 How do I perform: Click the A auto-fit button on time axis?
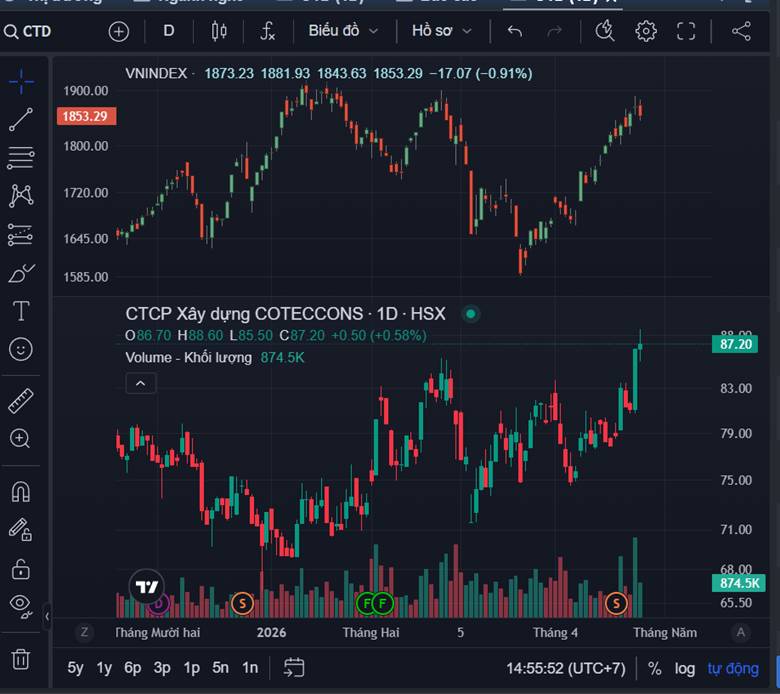[x=741, y=632]
